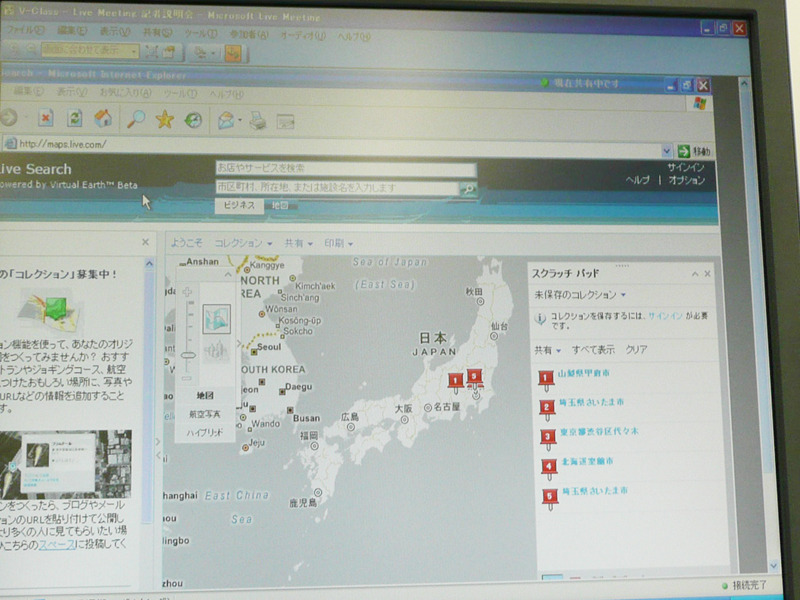Click scratch pad pushpin 2 icon
The width and height of the screenshot is (800, 600).
tap(547, 409)
